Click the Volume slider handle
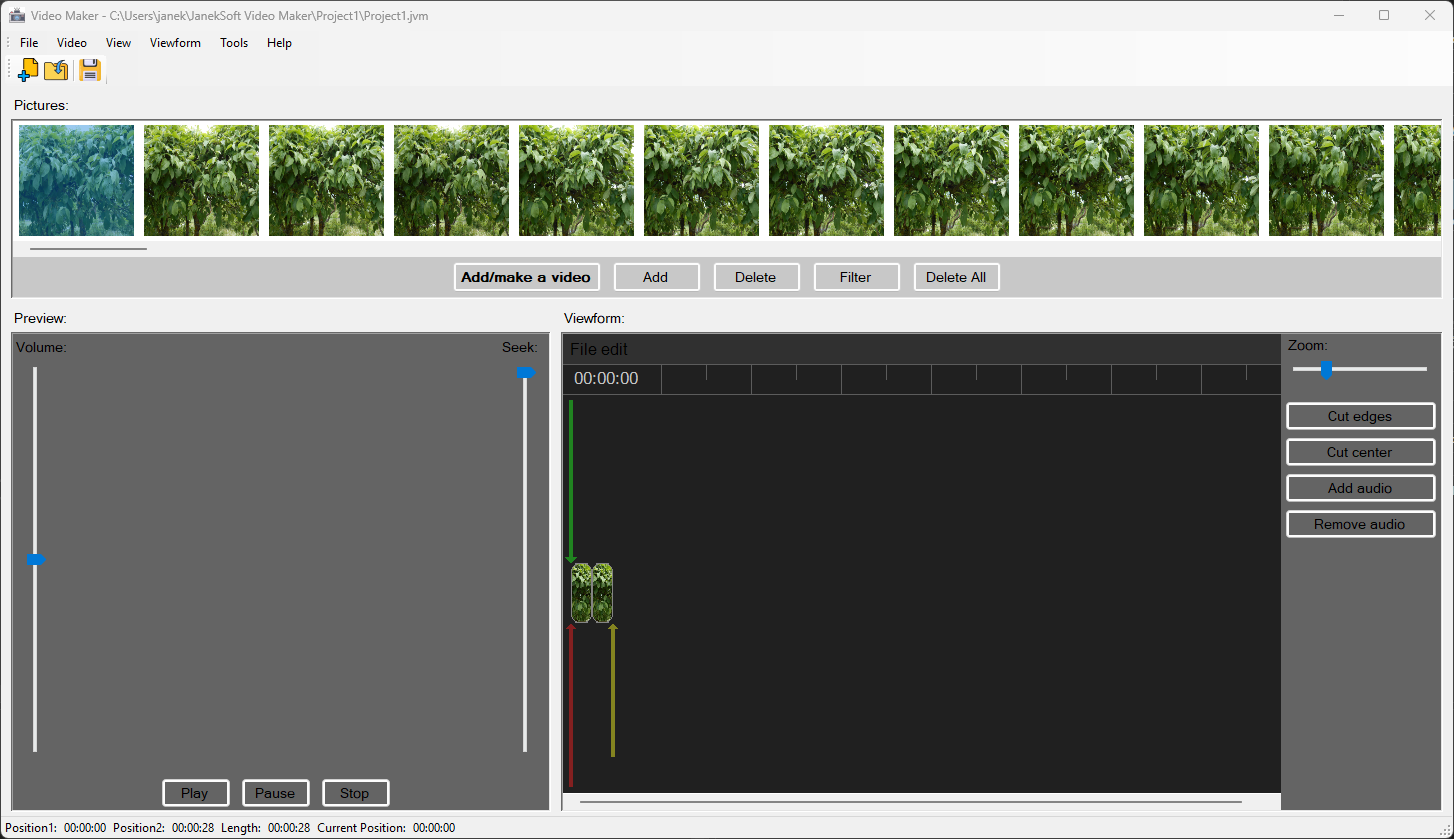This screenshot has height=839, width=1454. 36,560
